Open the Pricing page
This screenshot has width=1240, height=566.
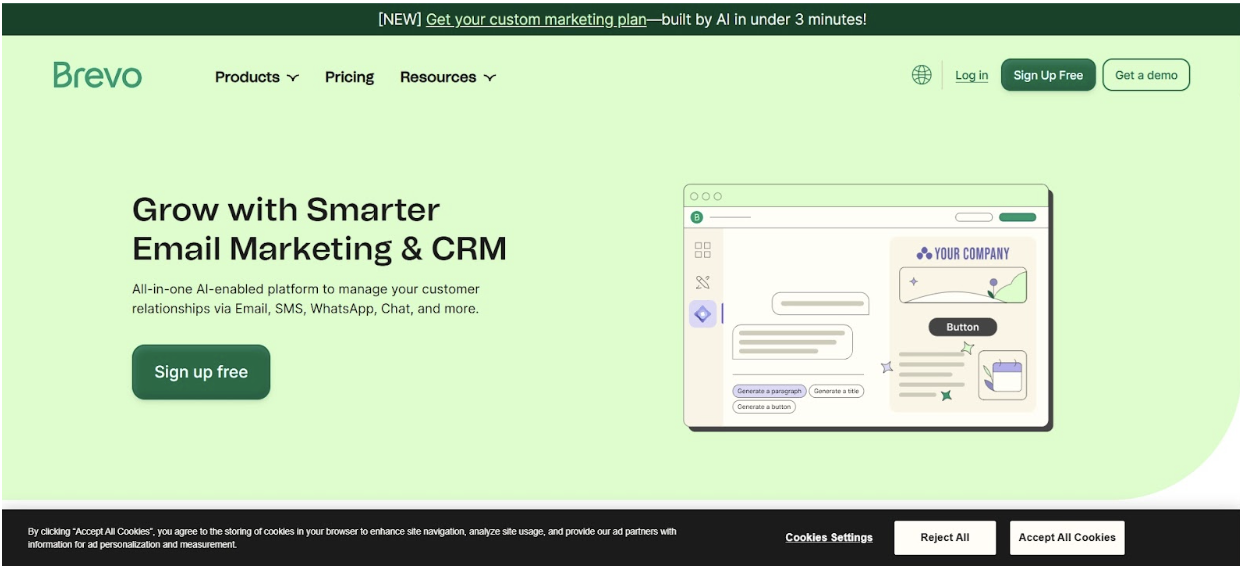349,77
